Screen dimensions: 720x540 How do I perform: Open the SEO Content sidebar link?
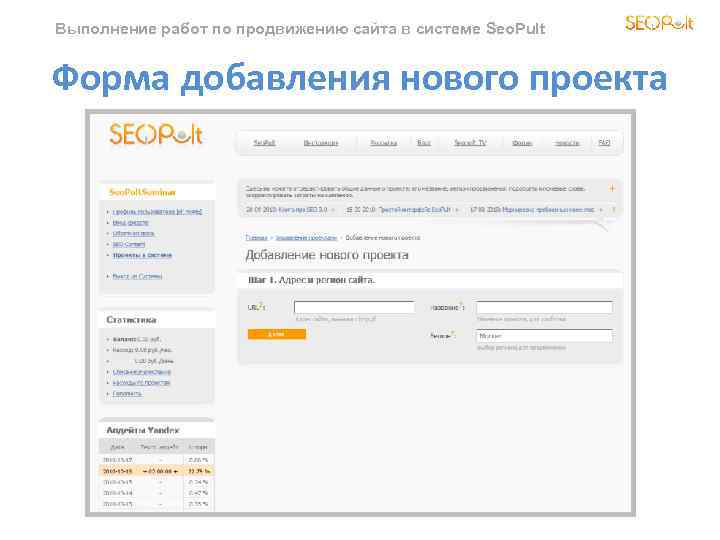[x=129, y=244]
